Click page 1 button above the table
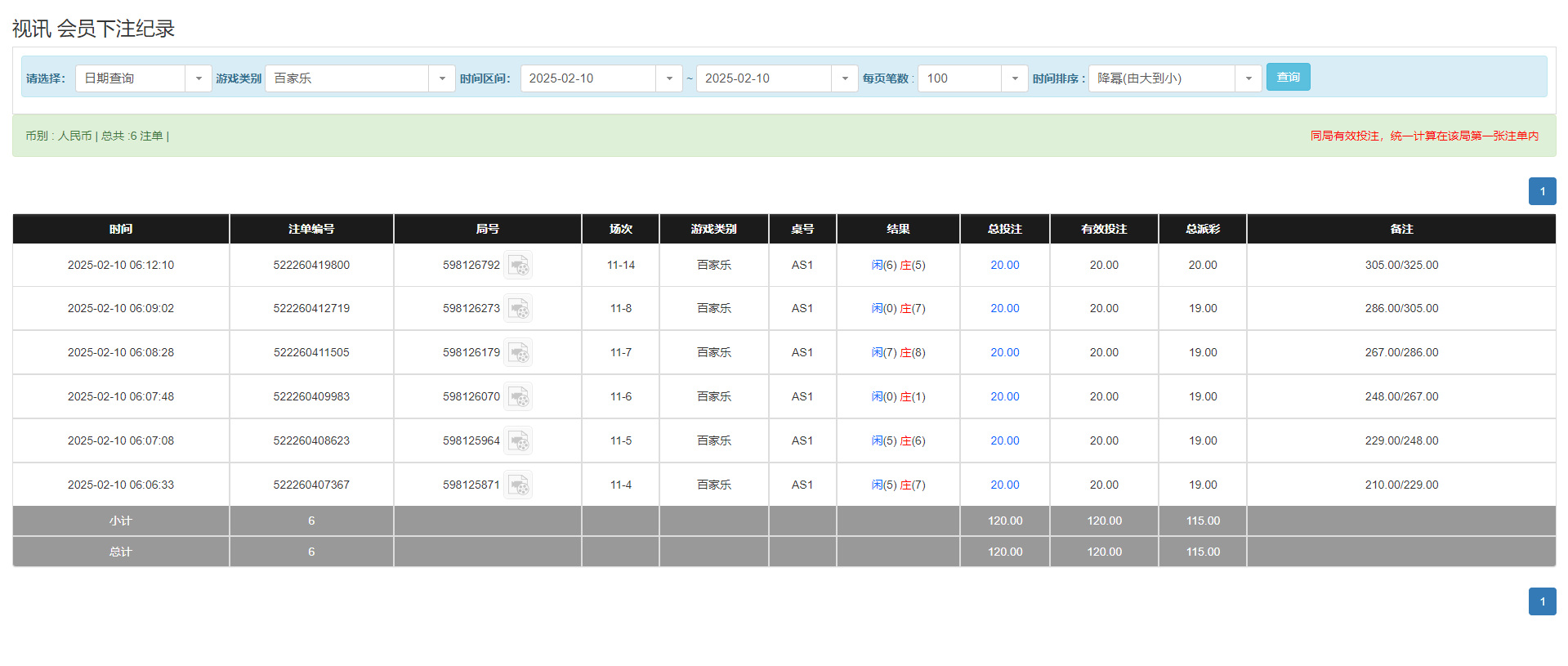Viewport: 1568px width, 666px height. point(1542,191)
